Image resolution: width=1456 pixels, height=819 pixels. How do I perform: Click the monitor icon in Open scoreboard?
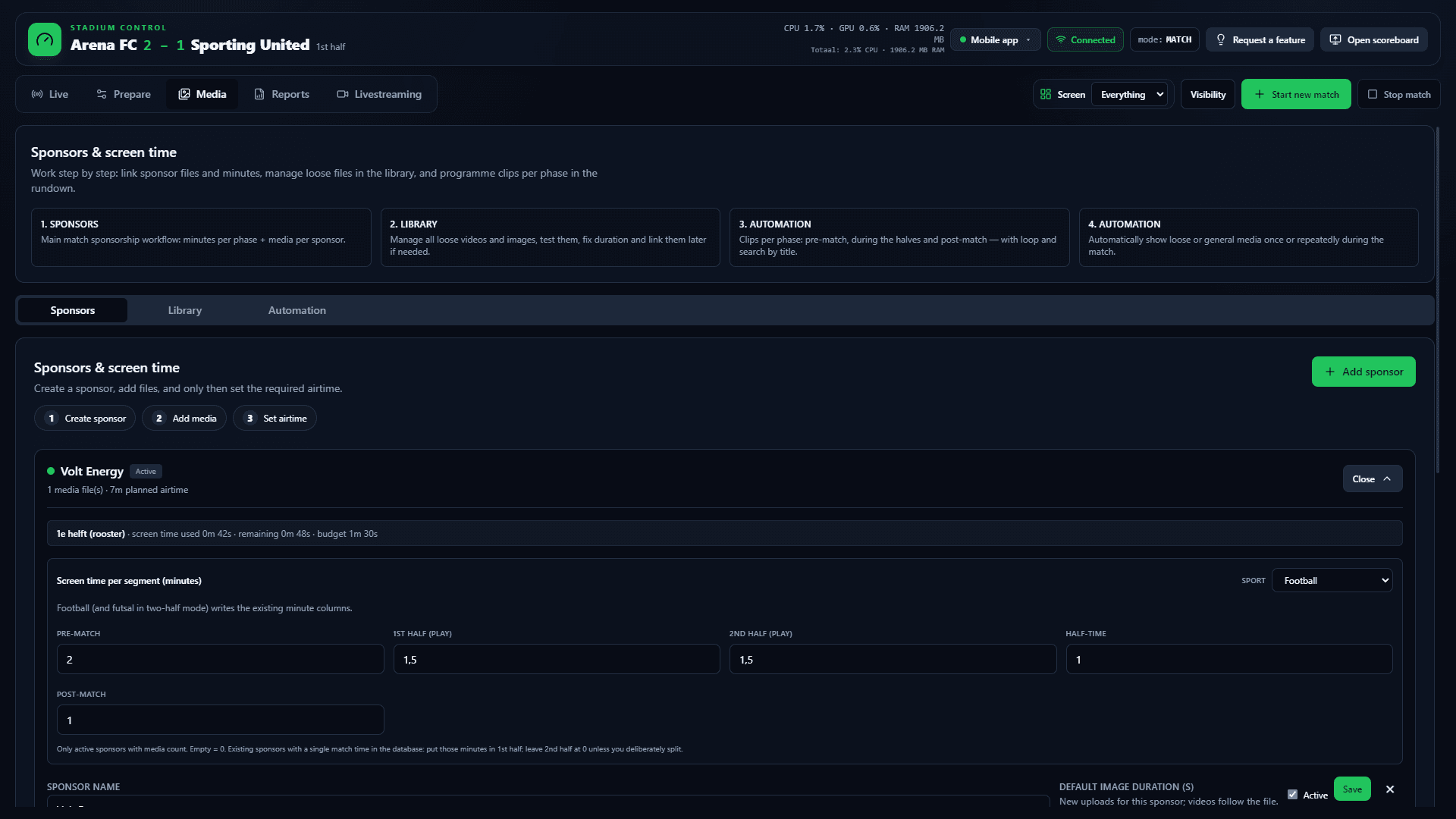1335,39
